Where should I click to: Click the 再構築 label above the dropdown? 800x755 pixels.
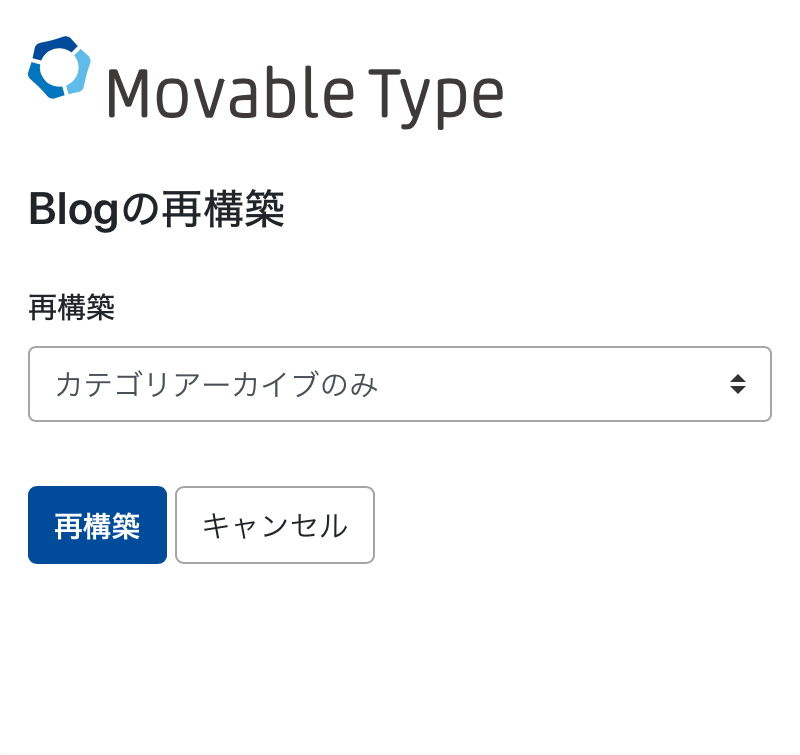71,308
